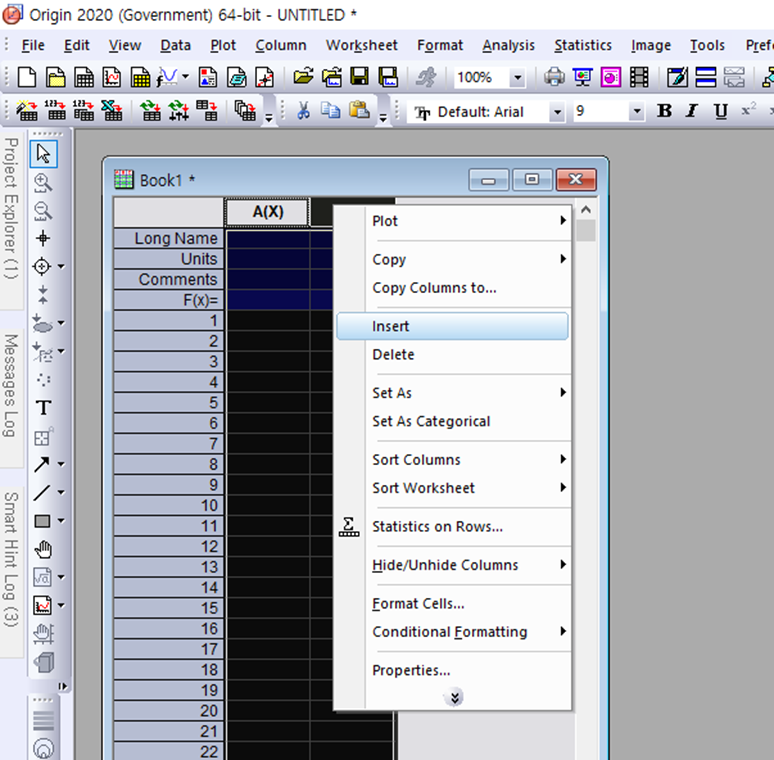The height and width of the screenshot is (760, 774).
Task: Choose Delete from context menu
Action: [452, 354]
